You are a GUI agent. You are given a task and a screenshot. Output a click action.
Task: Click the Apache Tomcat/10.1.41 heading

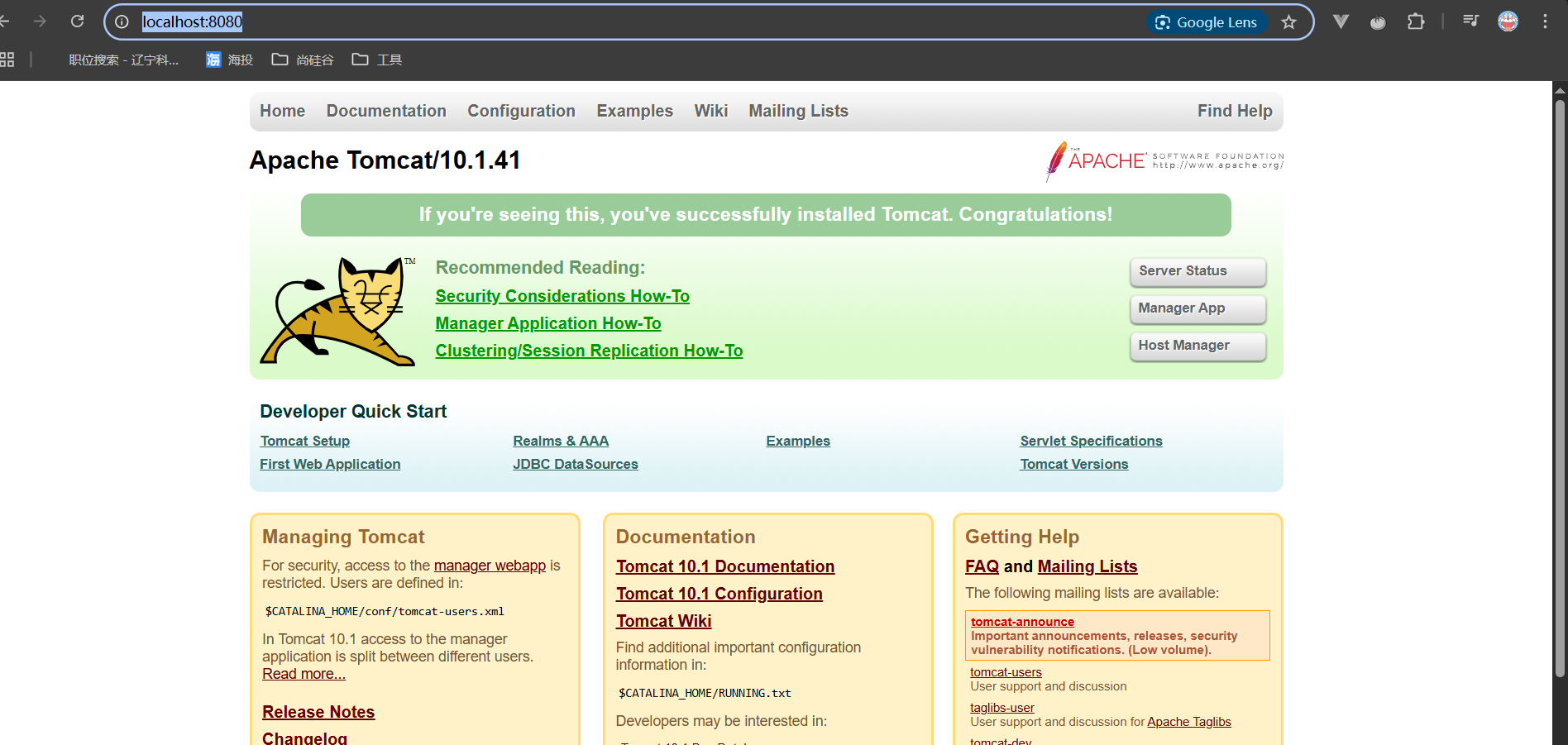385,160
